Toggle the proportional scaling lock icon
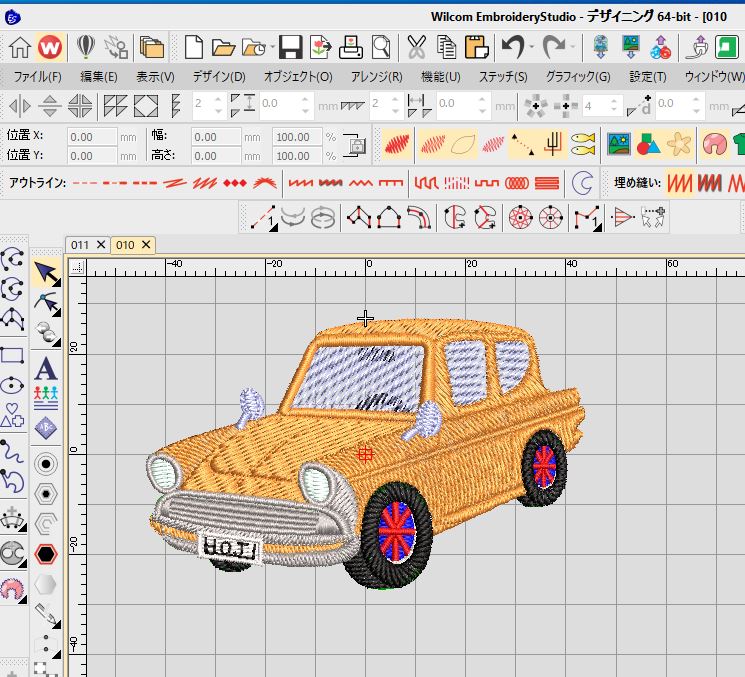Viewport: 745px width, 677px height. pyautogui.click(x=355, y=145)
